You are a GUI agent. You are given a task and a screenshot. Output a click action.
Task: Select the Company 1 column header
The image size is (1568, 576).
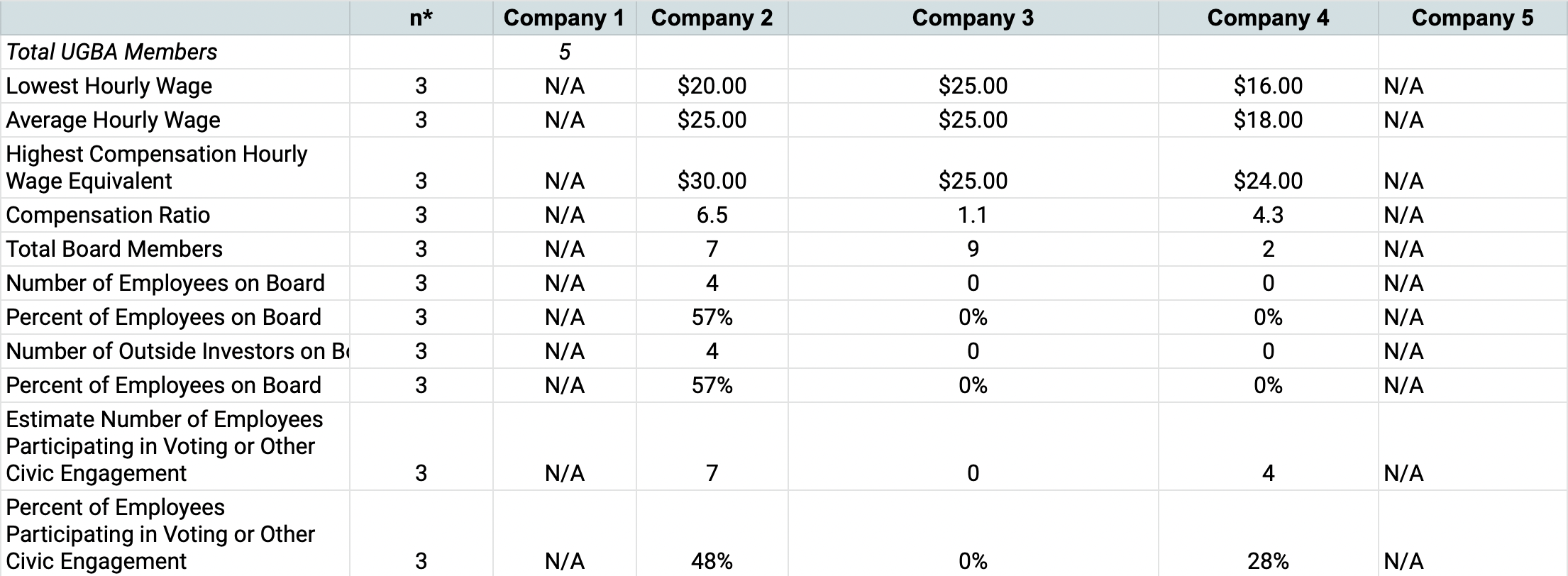click(x=564, y=18)
